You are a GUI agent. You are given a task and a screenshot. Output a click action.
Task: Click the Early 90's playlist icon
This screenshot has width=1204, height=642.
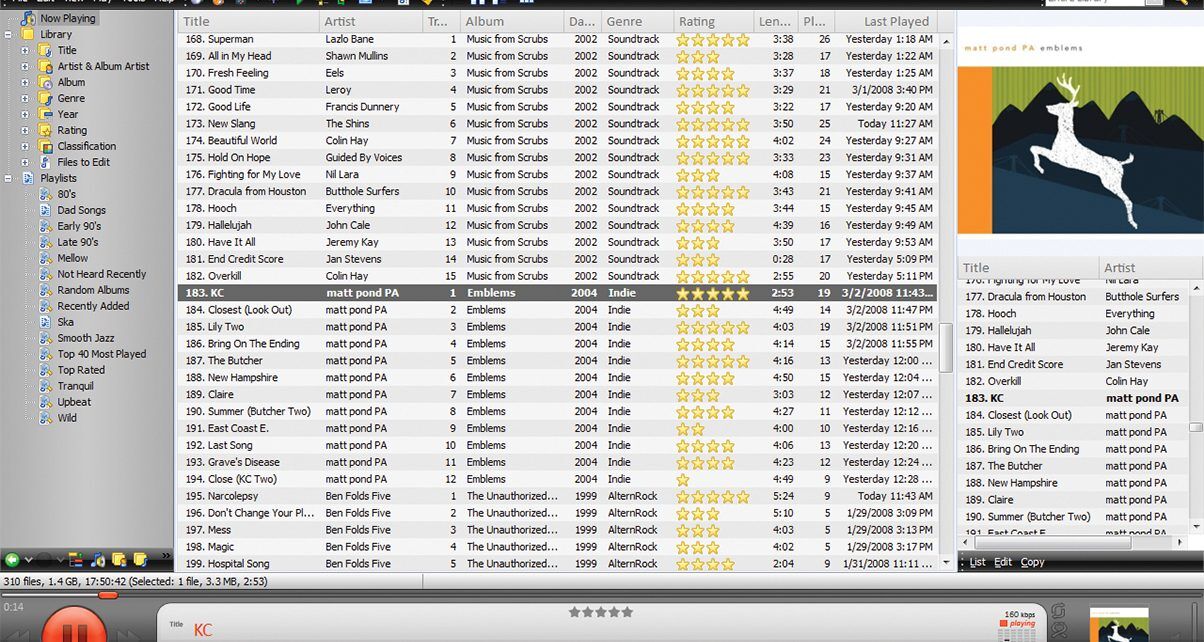click(46, 226)
